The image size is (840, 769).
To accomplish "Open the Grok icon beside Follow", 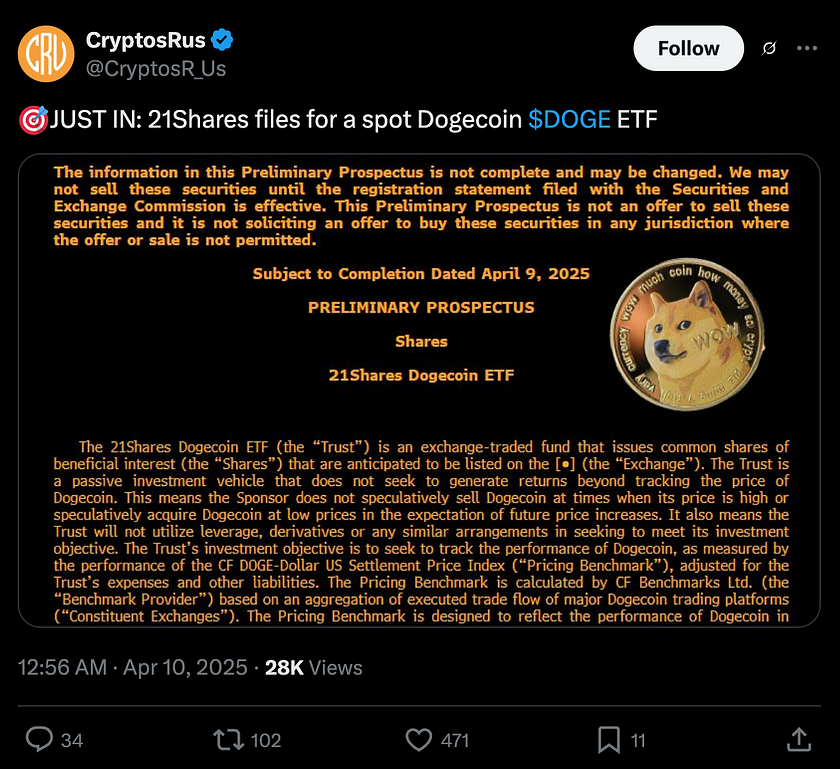I will [x=770, y=48].
